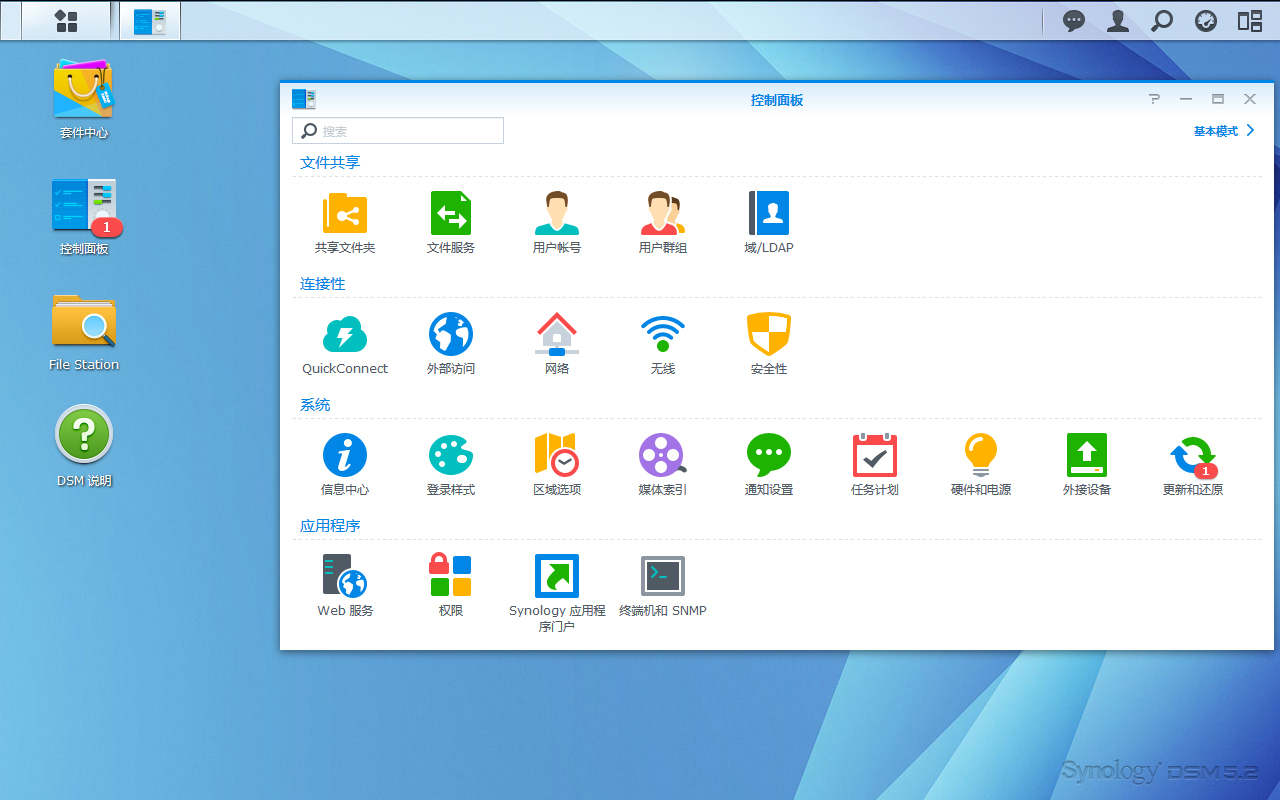Screen dimensions: 1280x800
Task: Open the 安全性 security shield icon
Action: [769, 334]
